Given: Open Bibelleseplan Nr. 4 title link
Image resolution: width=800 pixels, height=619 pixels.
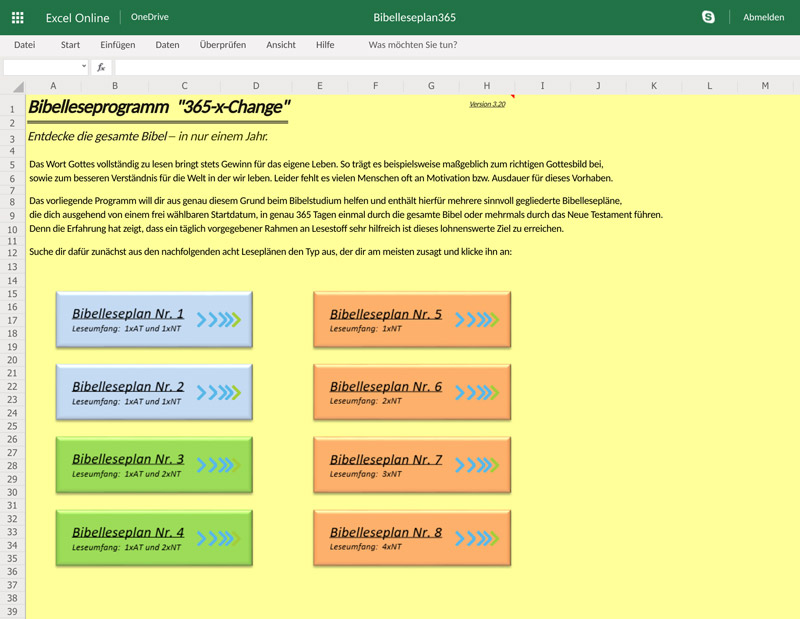Looking at the screenshot, I should coord(128,532).
